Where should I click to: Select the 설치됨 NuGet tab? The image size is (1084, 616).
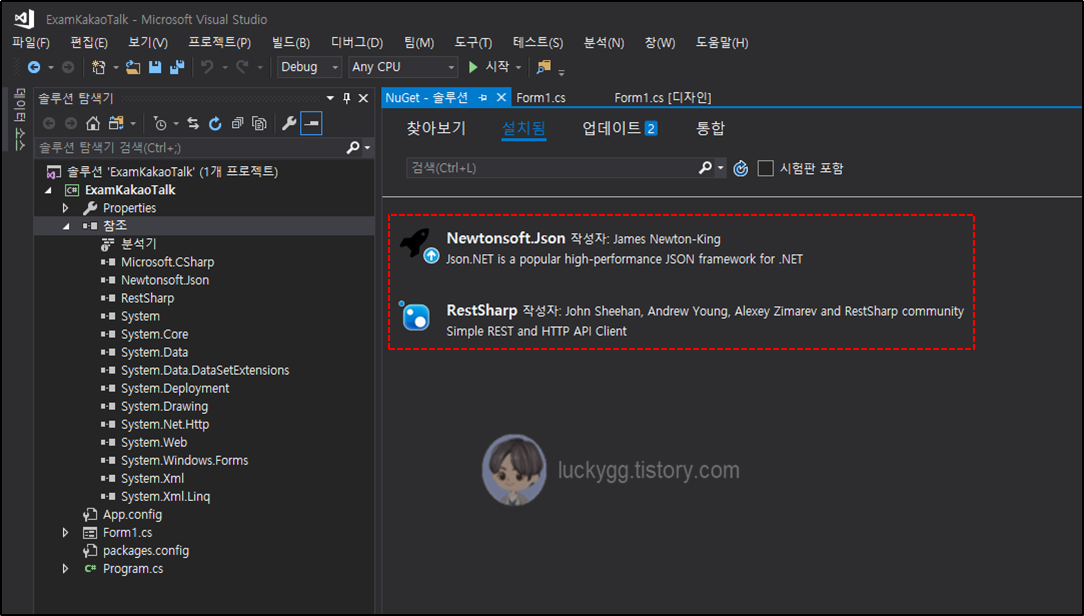pos(523,128)
